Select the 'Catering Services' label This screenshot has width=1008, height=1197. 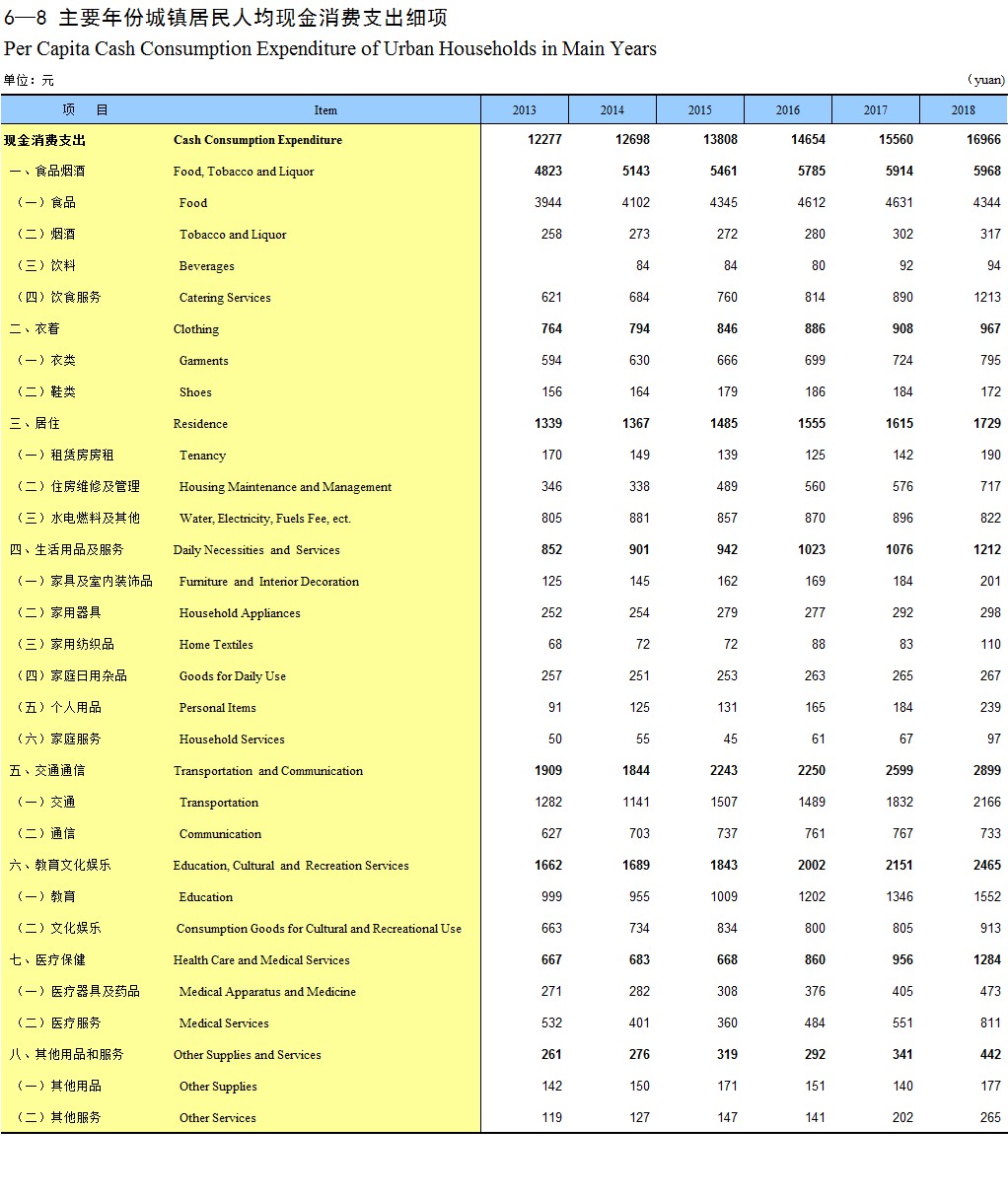[225, 298]
